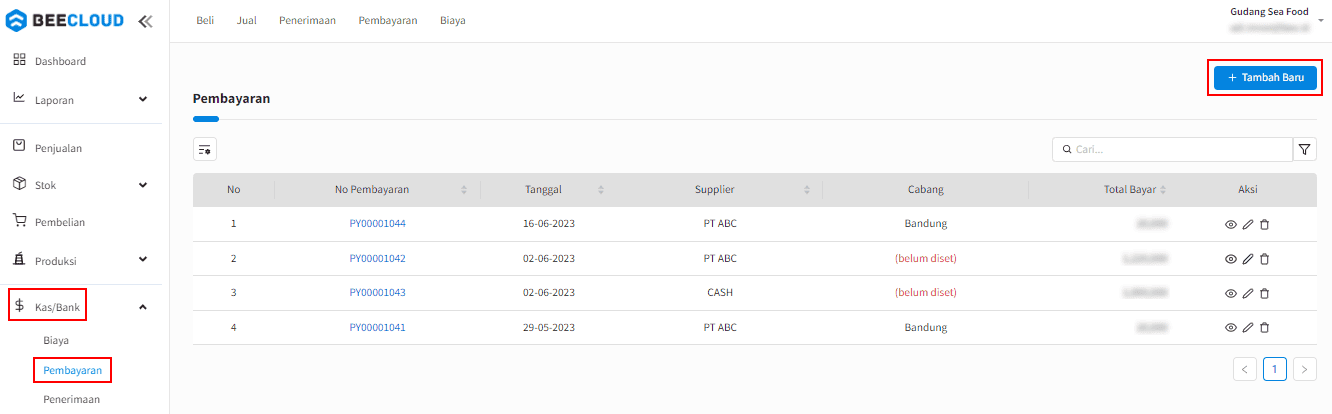The width and height of the screenshot is (1332, 414).
Task: Edit payment PY00001044 pencil icon
Action: (1248, 225)
